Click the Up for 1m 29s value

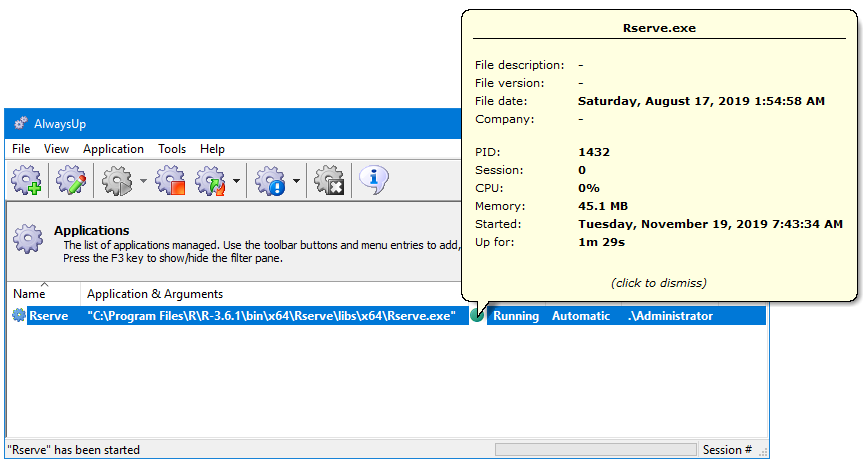(602, 243)
